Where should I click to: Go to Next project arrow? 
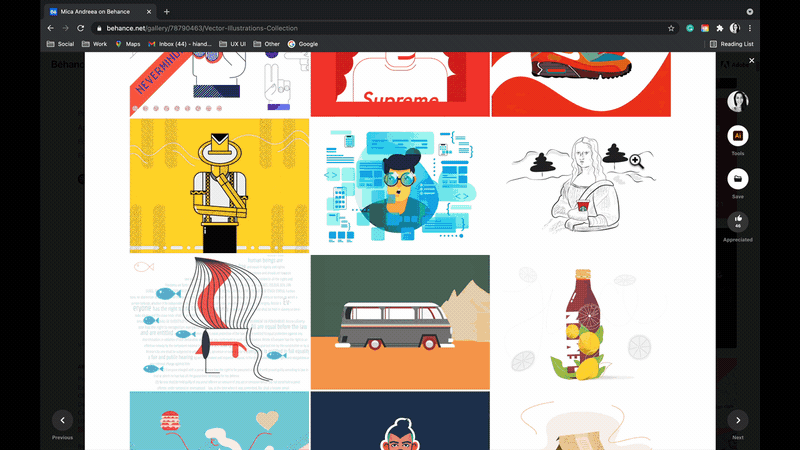click(x=738, y=420)
